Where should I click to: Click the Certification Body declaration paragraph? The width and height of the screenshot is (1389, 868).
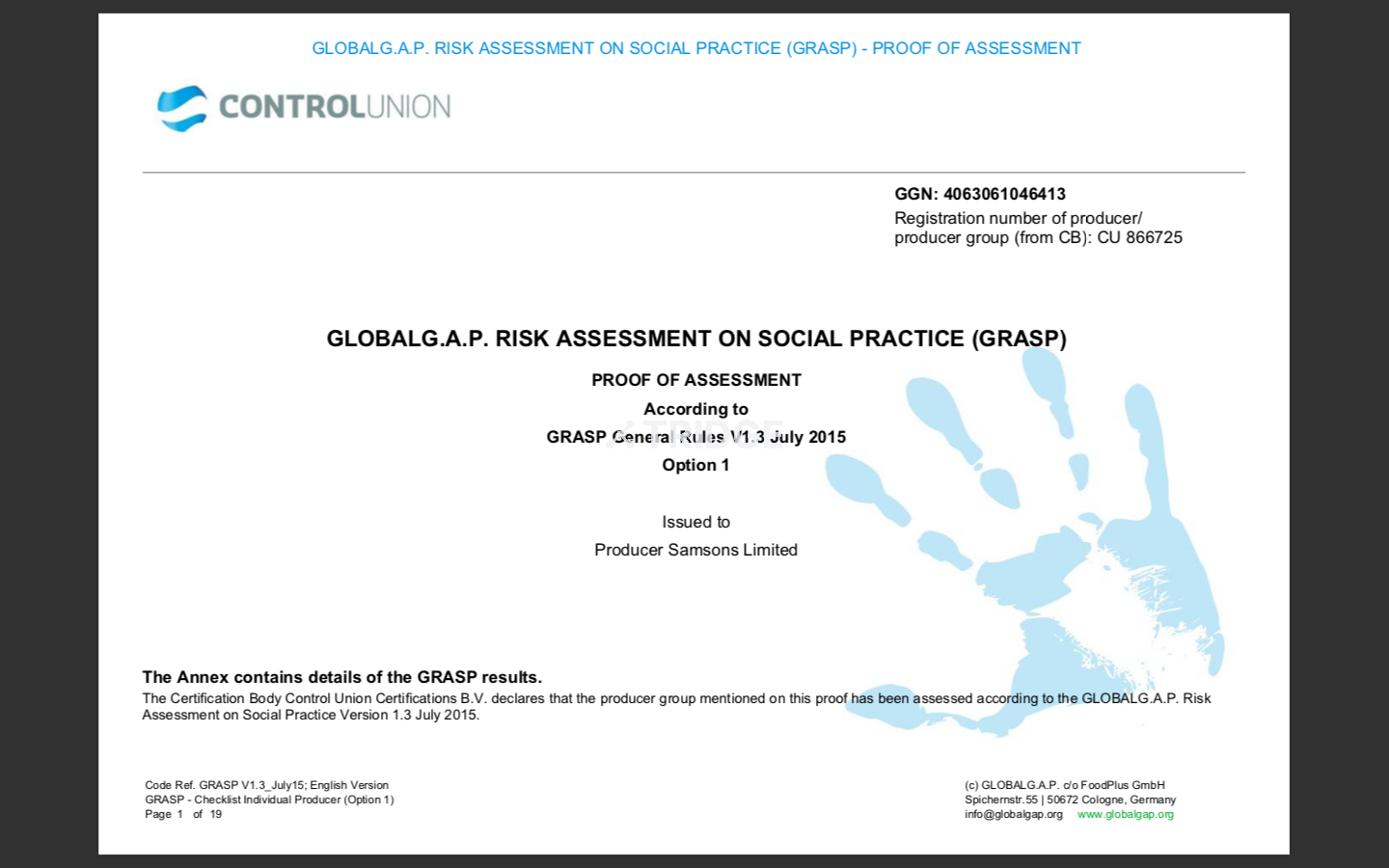point(675,706)
